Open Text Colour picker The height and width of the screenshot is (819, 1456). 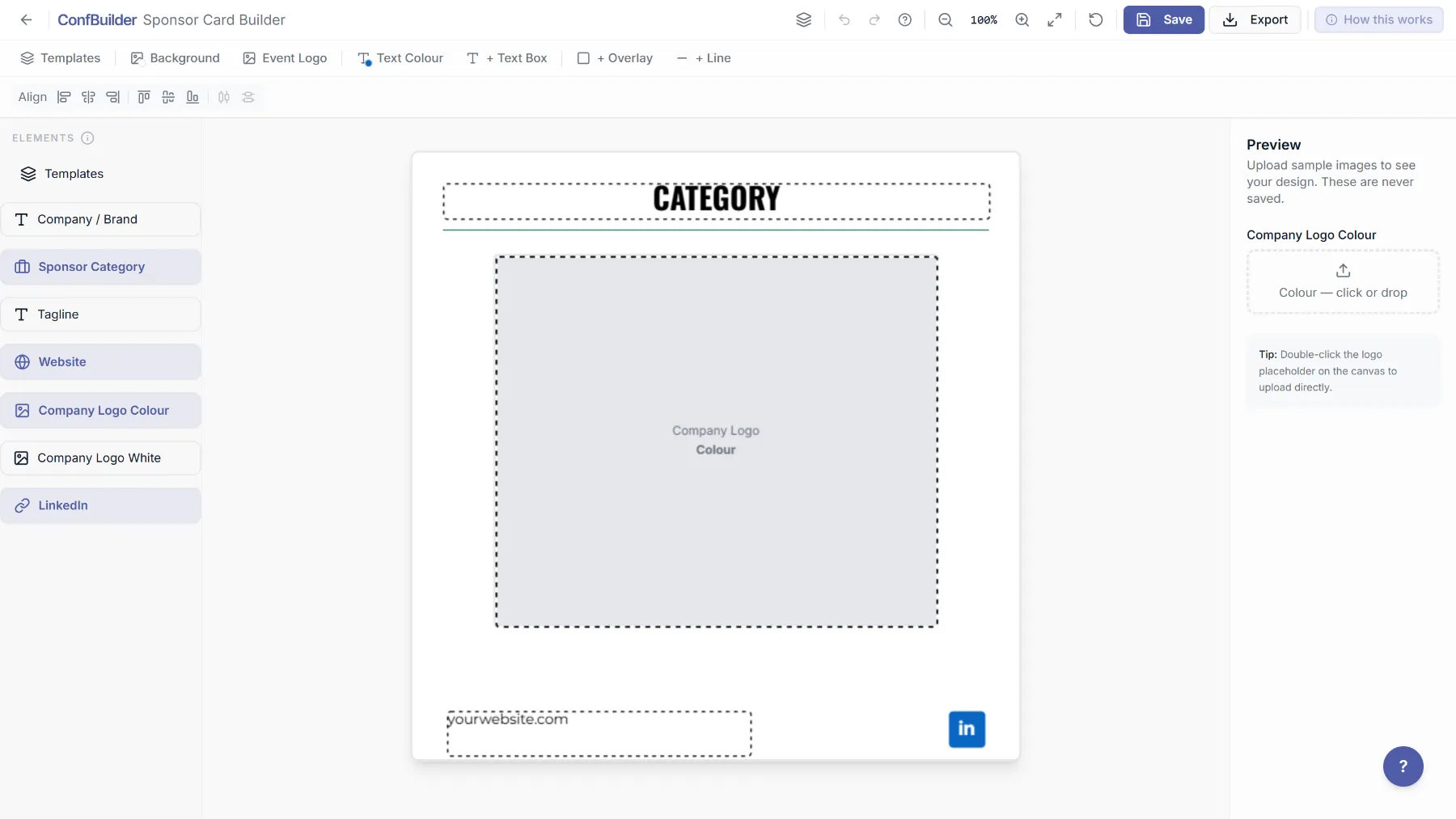pos(400,58)
